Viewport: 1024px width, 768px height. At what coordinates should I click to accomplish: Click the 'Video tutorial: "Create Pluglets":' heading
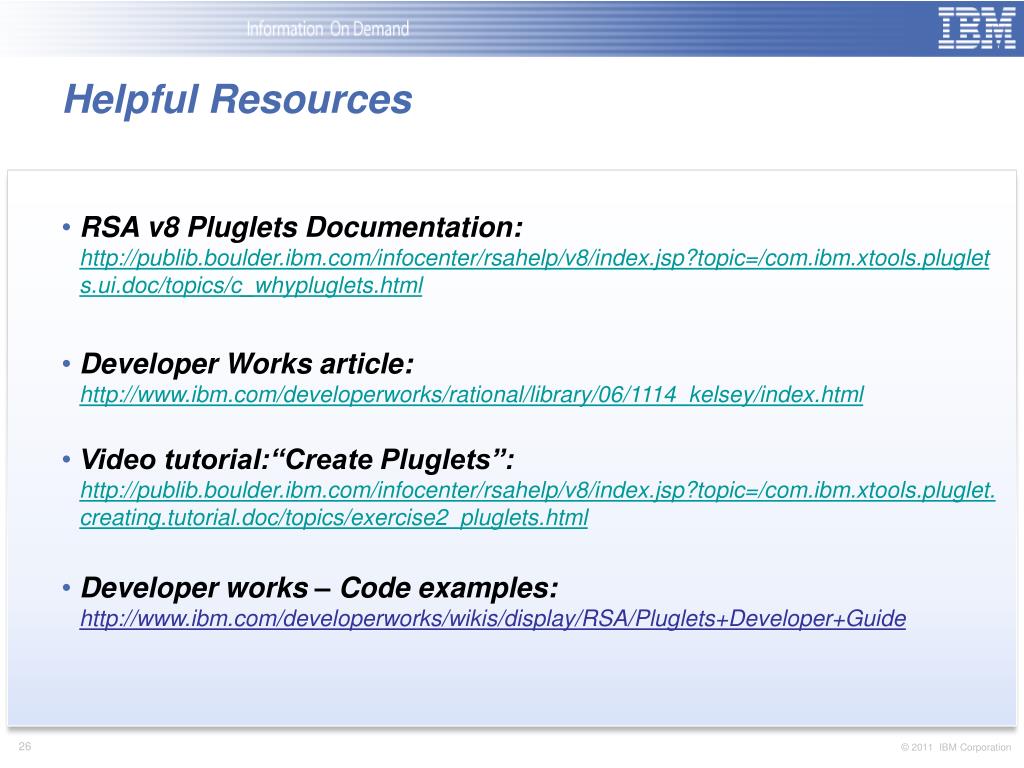click(x=297, y=459)
